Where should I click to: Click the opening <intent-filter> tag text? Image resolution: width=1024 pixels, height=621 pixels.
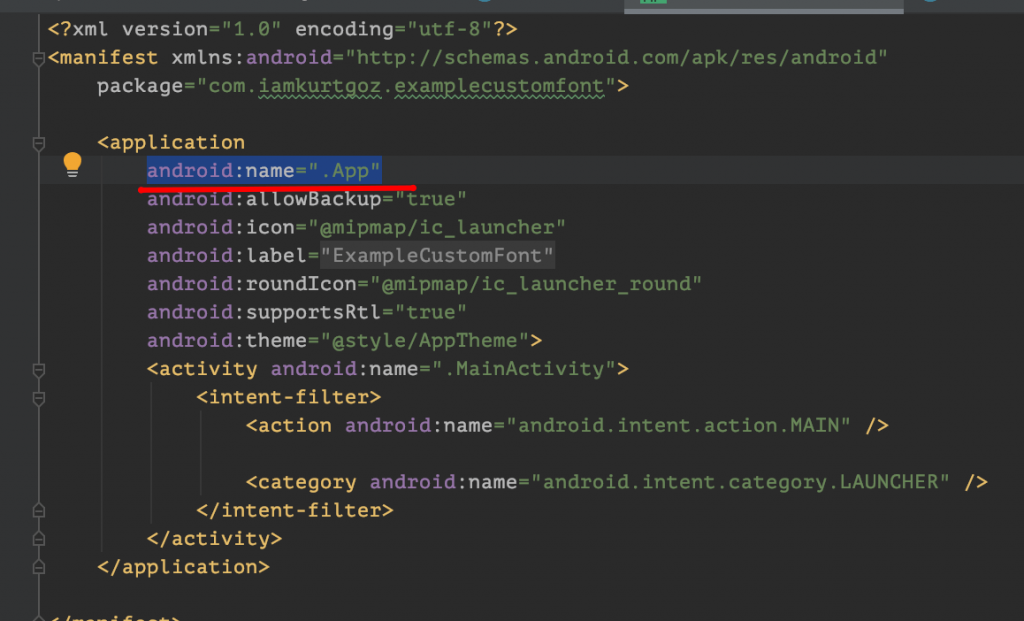(289, 397)
